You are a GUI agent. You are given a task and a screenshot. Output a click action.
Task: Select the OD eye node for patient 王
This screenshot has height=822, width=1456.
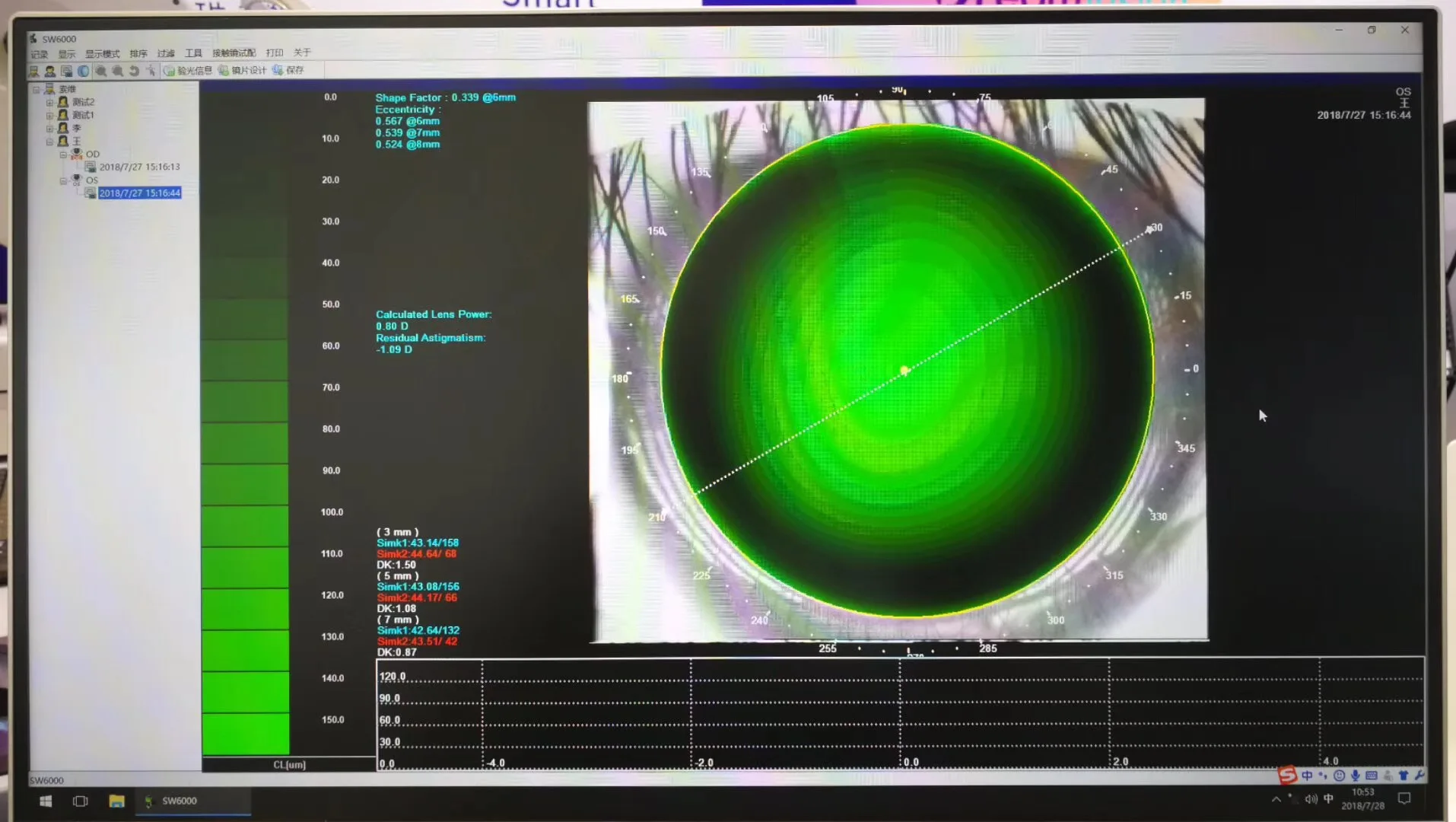coord(93,155)
